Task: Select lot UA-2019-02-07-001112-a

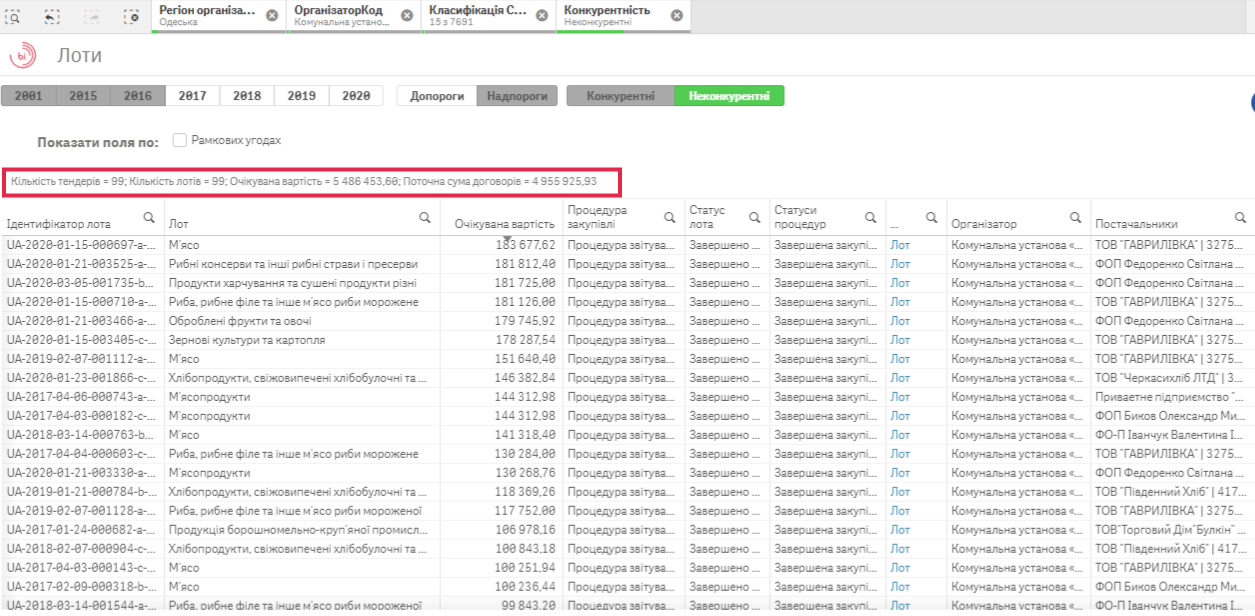Action: [83, 359]
